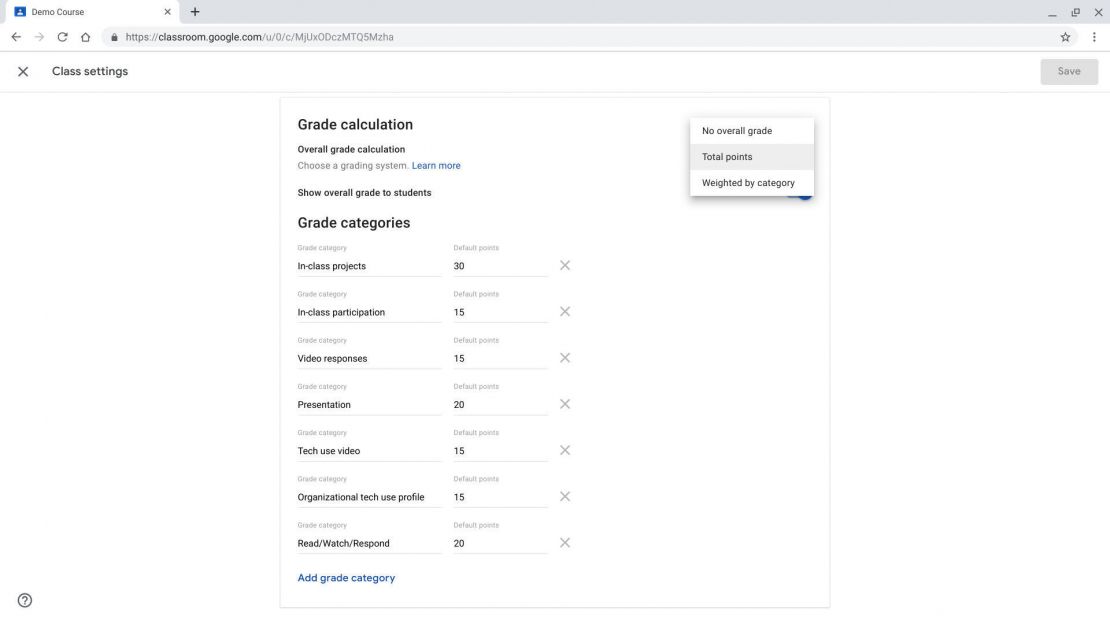Delete the In-class participation category
Screen dimensions: 1110x624
[x=565, y=311]
